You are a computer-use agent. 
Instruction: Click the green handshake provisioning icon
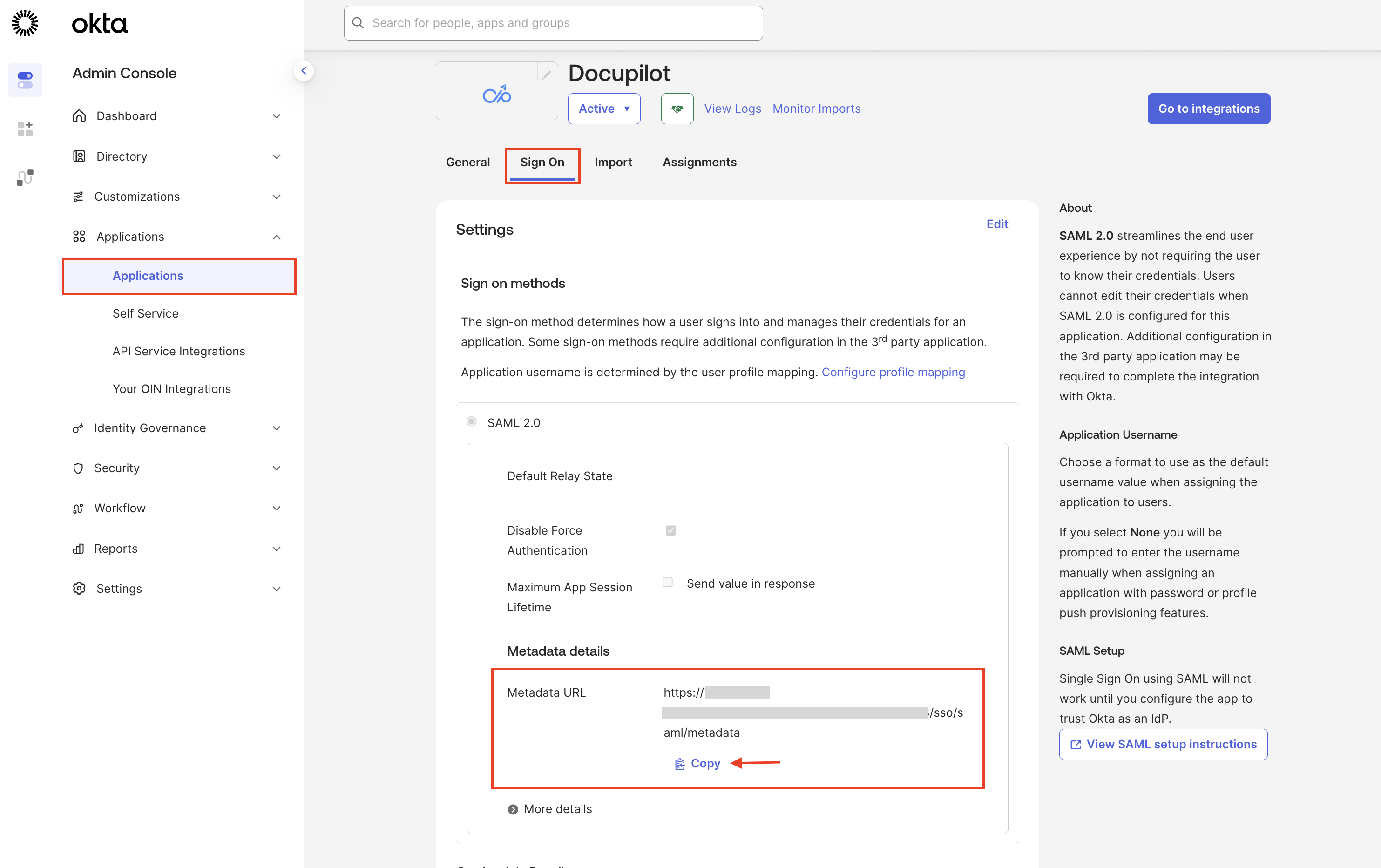(677, 108)
